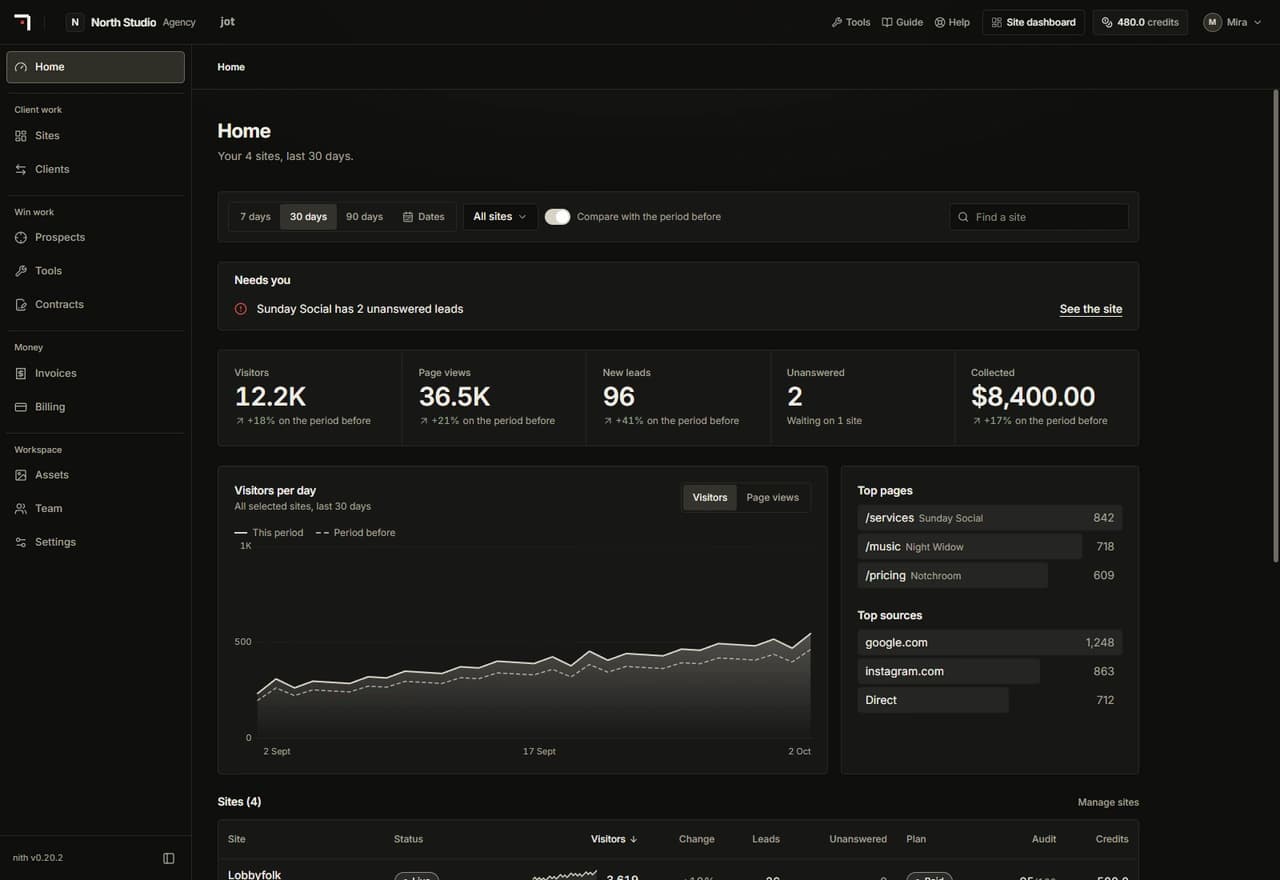
Task: Click the instagram.com source row
Action: coord(990,672)
